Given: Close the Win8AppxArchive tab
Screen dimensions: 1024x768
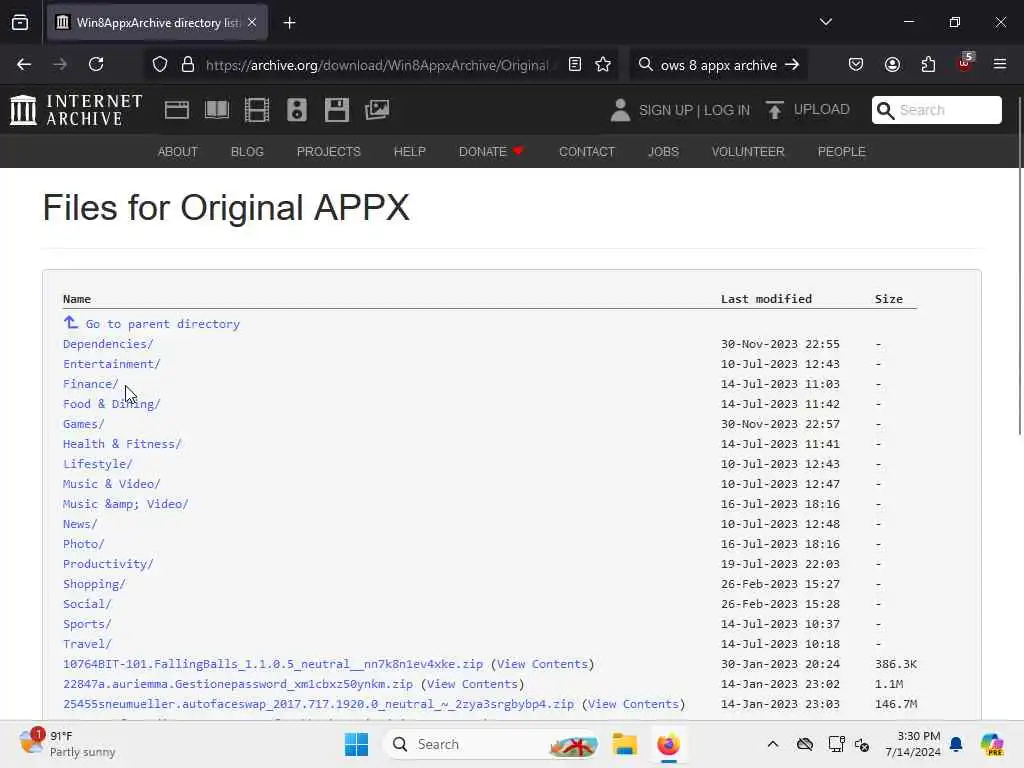Looking at the screenshot, I should pyautogui.click(x=252, y=23).
